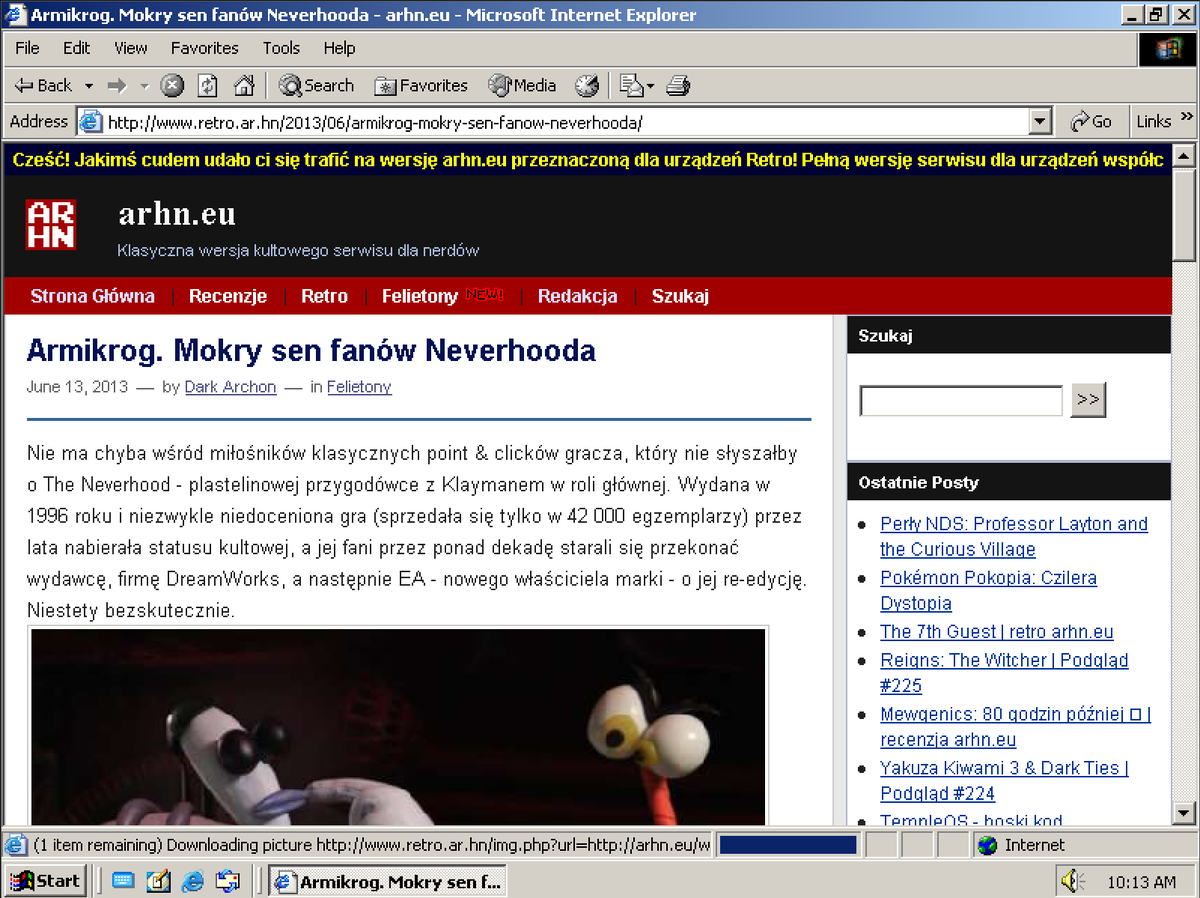This screenshot has height=898, width=1200.
Task: Refresh the page with the Refresh icon
Action: [x=207, y=86]
